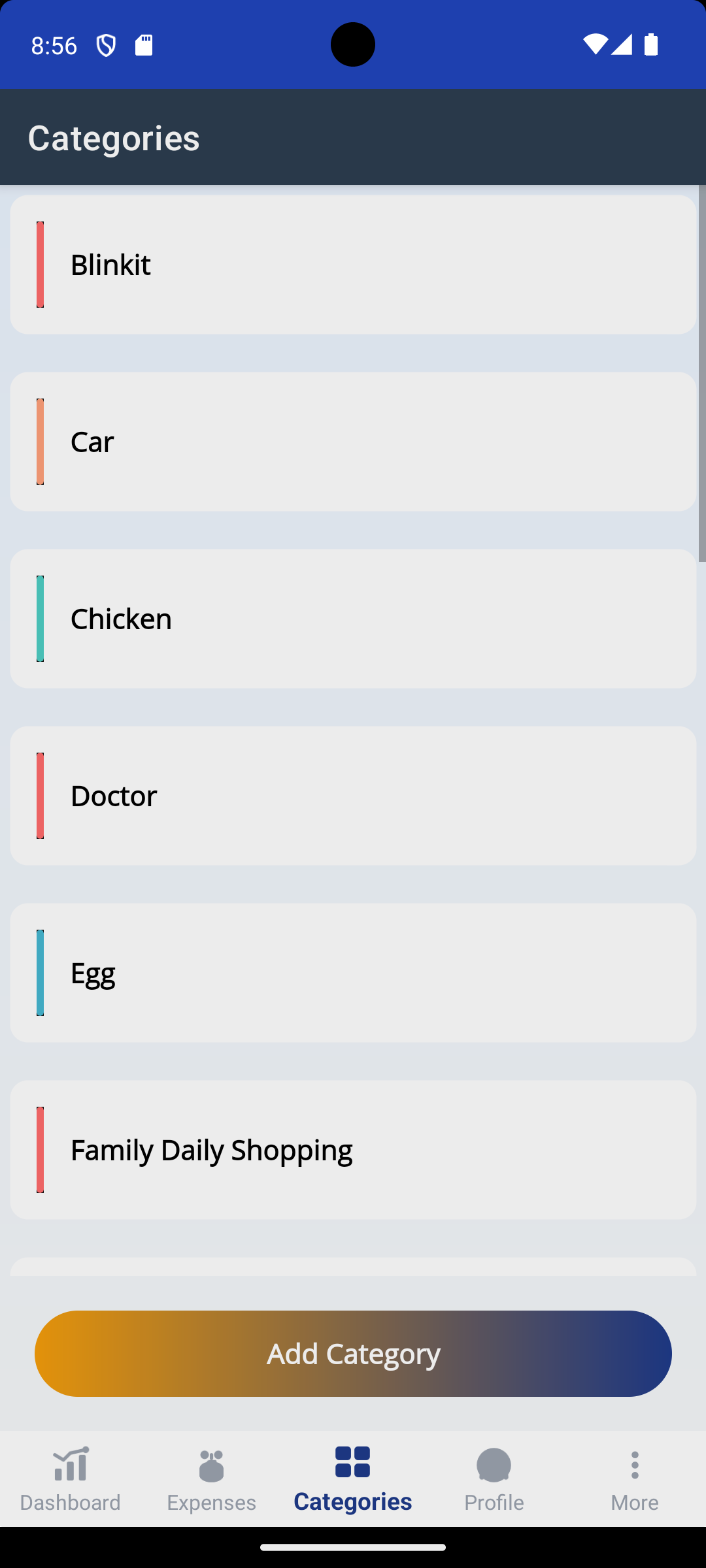Select the Car category card

(x=353, y=442)
